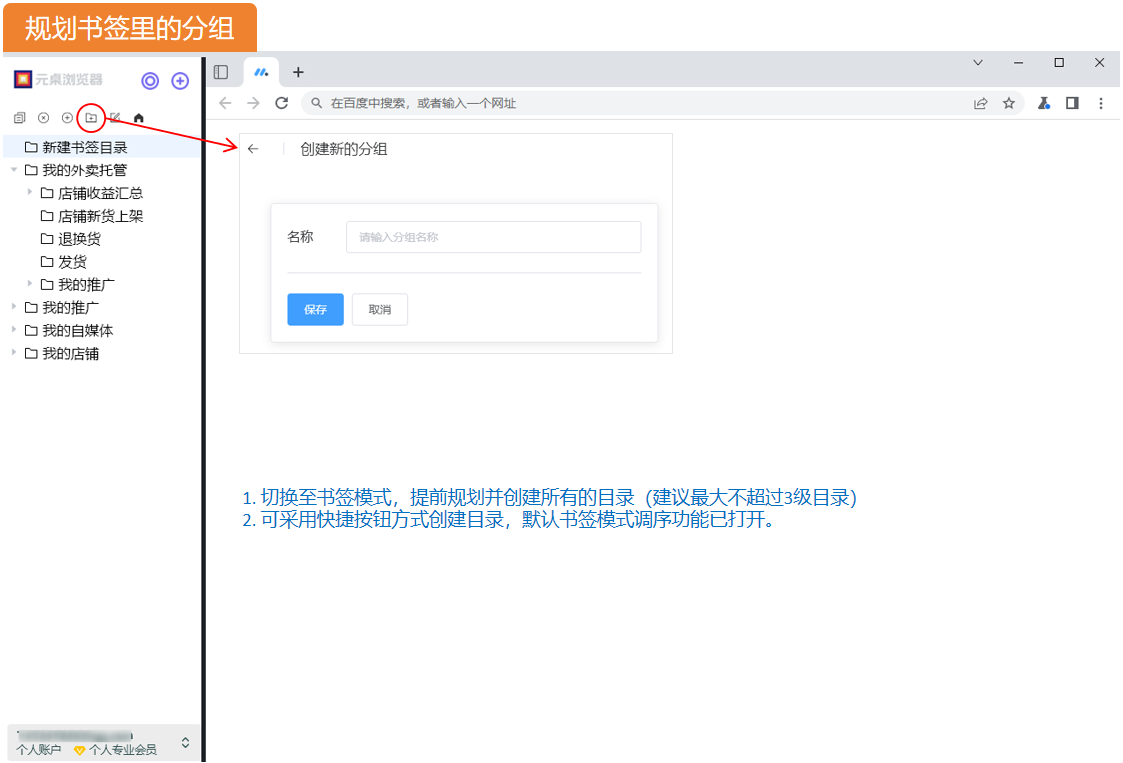
Task: Click the purple circled plus icon
Action: tap(180, 81)
